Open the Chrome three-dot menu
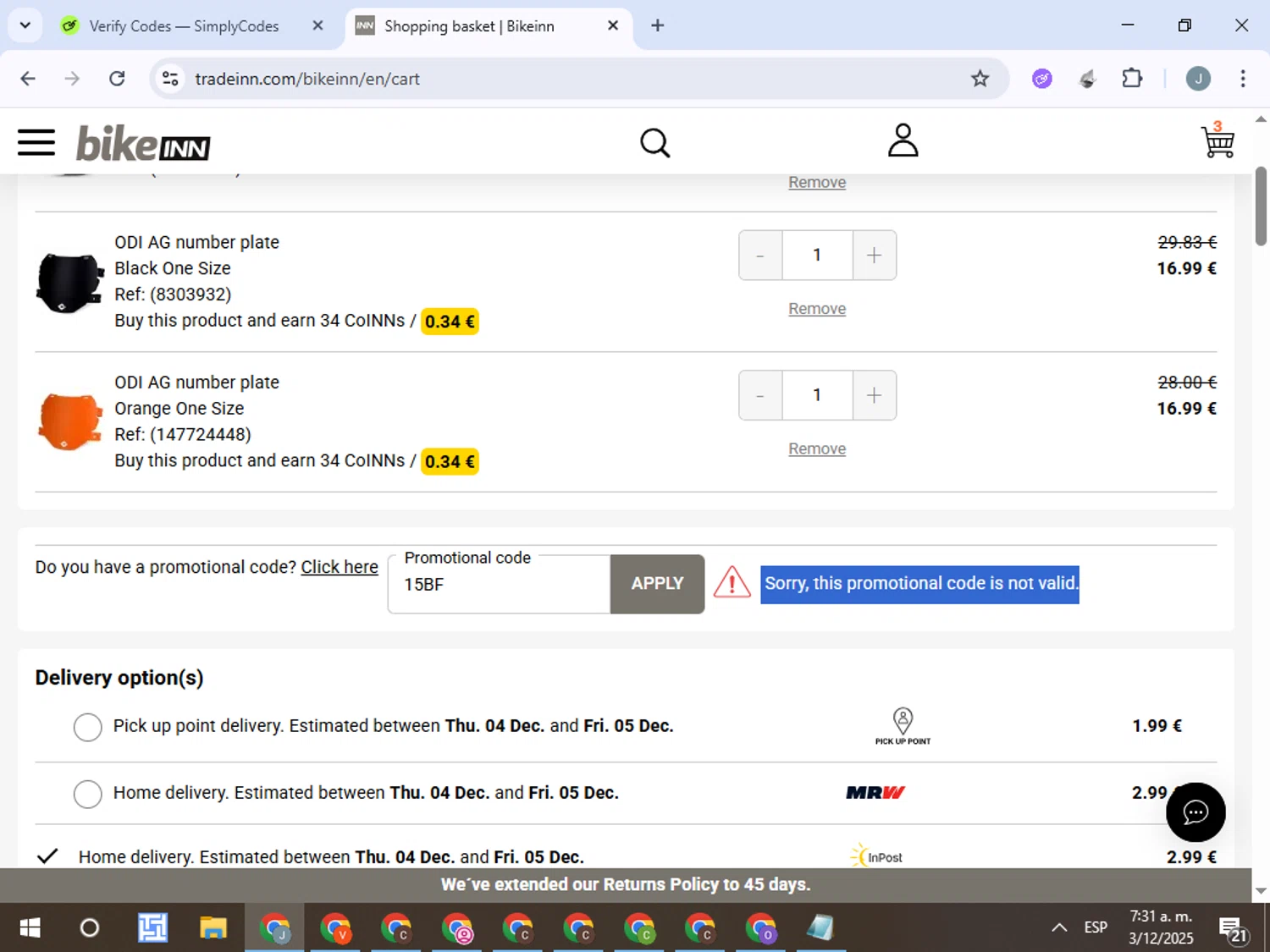The height and width of the screenshot is (952, 1270). coord(1243,79)
